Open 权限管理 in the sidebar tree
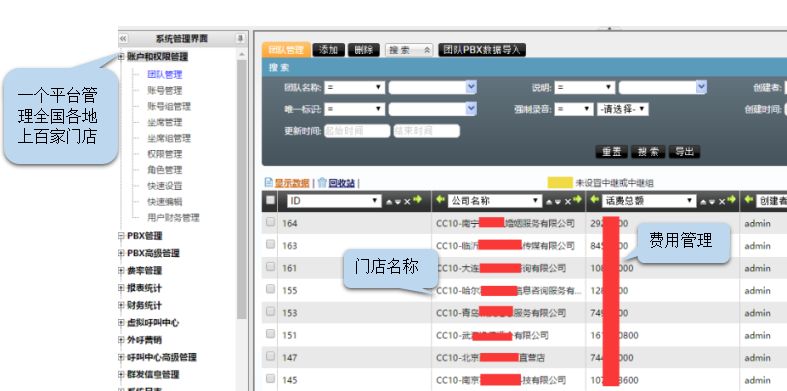This screenshot has height=391, width=787. (x=165, y=154)
